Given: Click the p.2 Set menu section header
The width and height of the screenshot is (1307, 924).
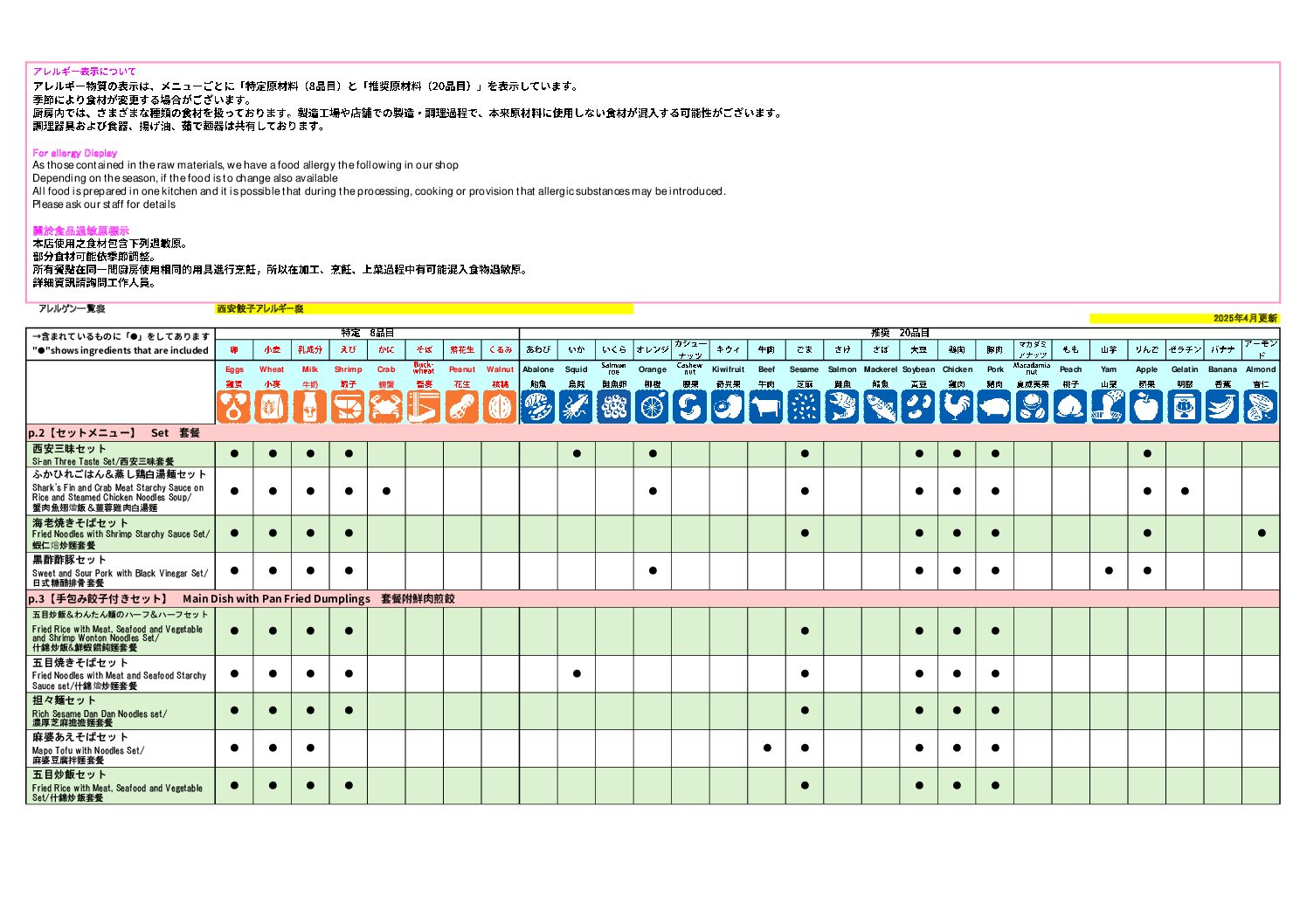Looking at the screenshot, I should click(x=114, y=433).
